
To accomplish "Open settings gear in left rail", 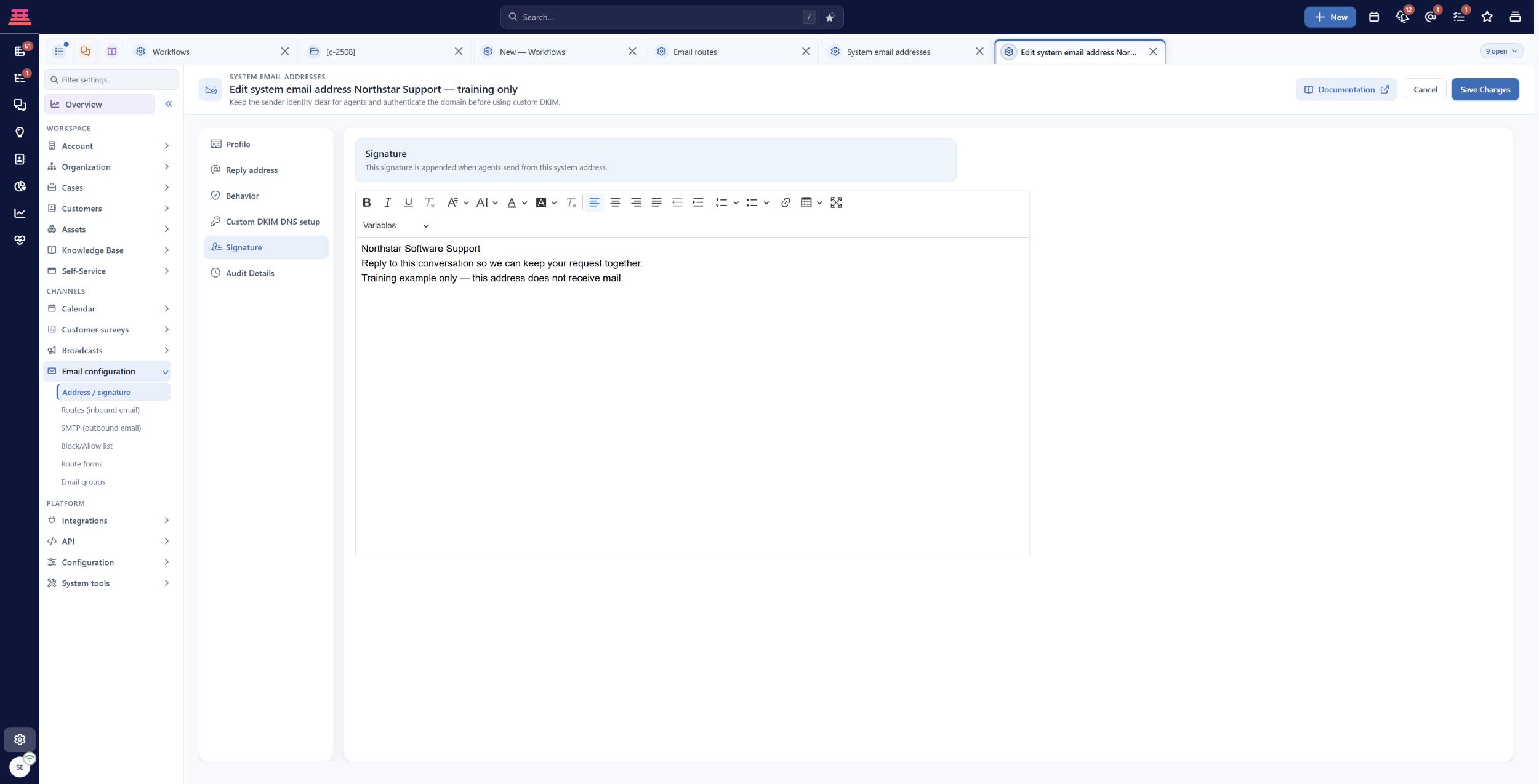I will click(20, 739).
